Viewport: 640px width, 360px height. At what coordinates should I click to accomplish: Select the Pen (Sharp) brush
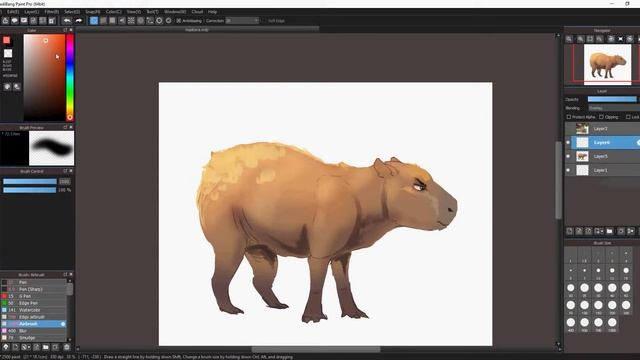[x=33, y=289]
